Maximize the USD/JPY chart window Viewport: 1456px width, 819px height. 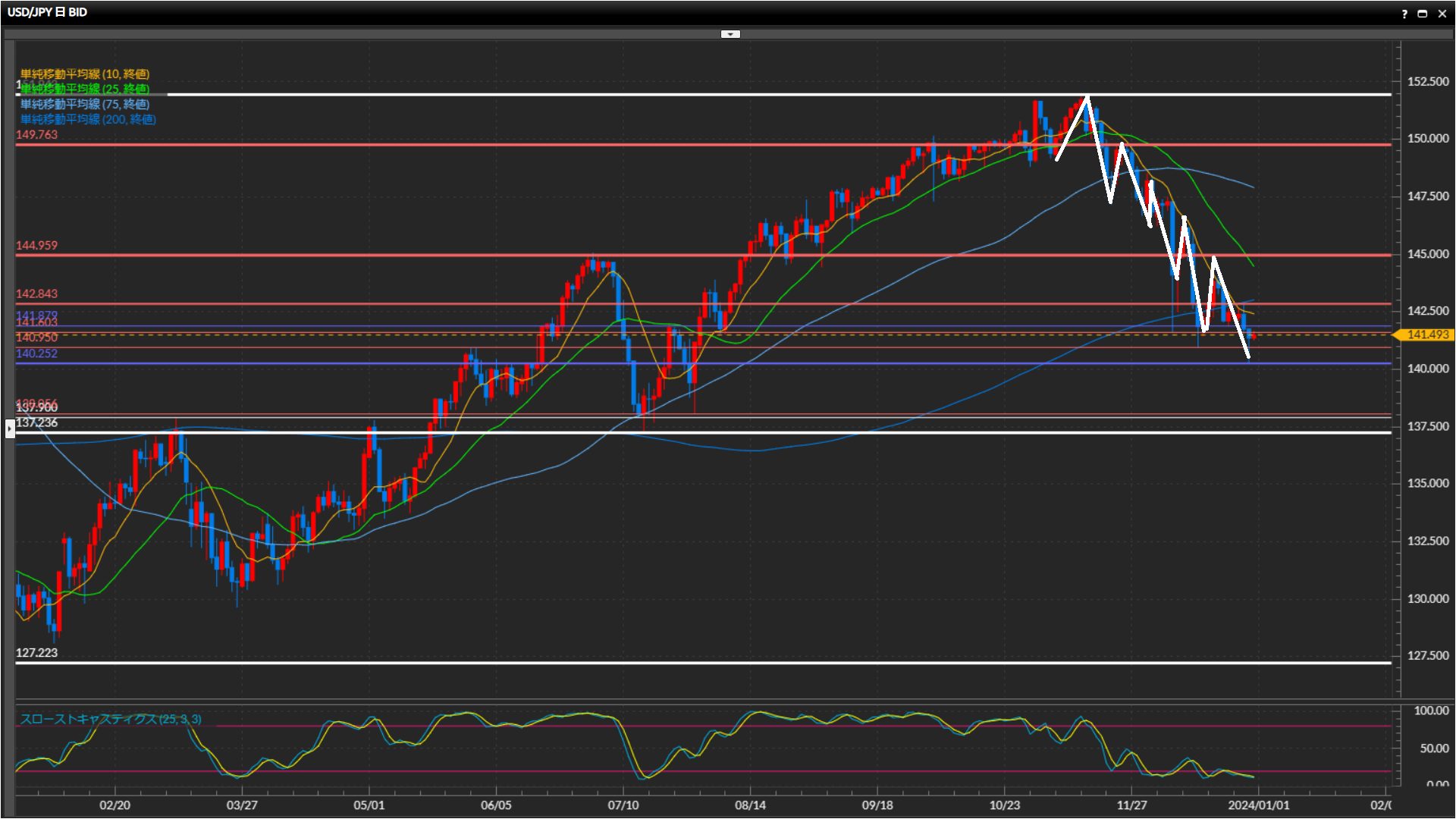coord(1423,14)
